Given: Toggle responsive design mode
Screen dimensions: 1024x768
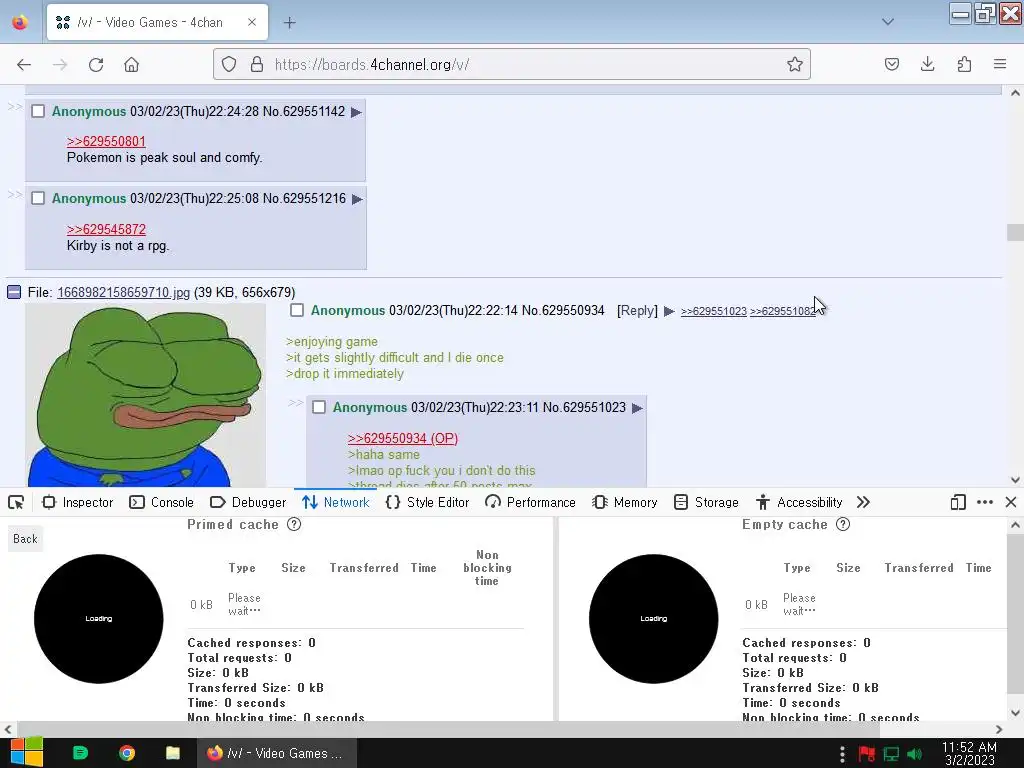Looking at the screenshot, I should (x=958, y=502).
